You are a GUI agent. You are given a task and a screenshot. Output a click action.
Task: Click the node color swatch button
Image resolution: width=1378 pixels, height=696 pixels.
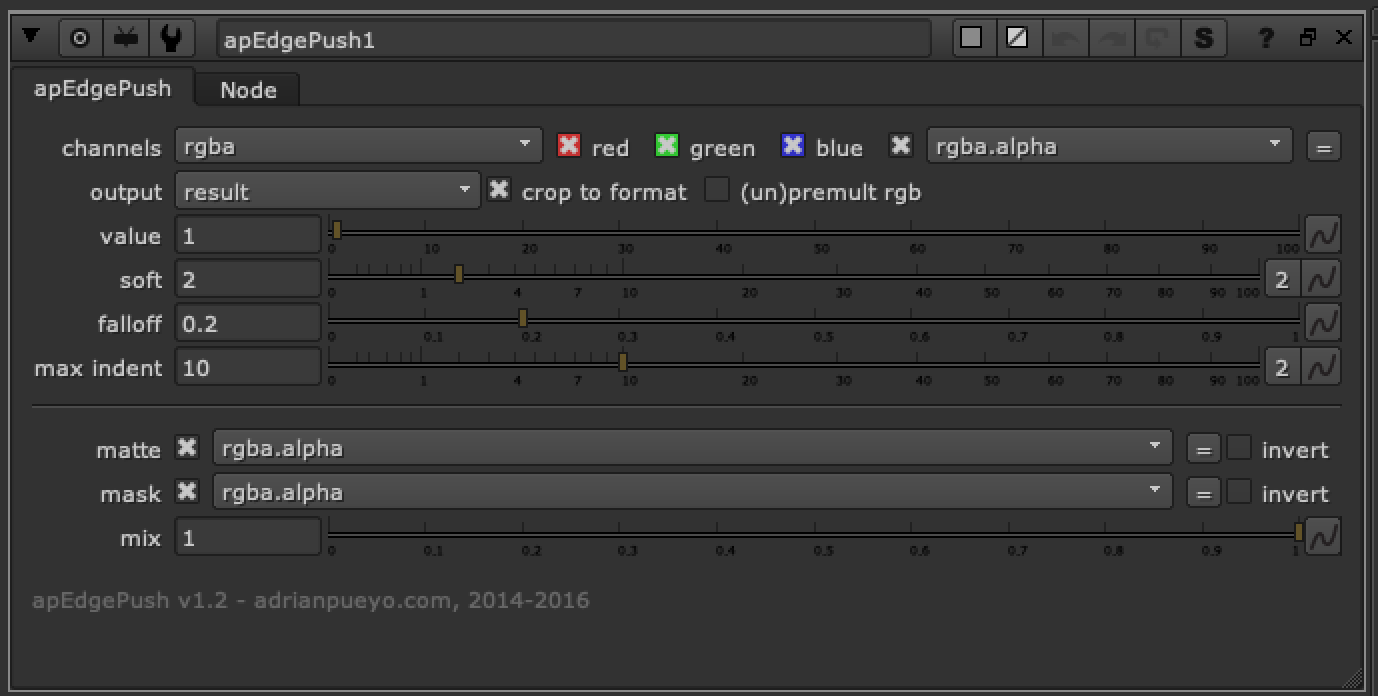[972, 37]
